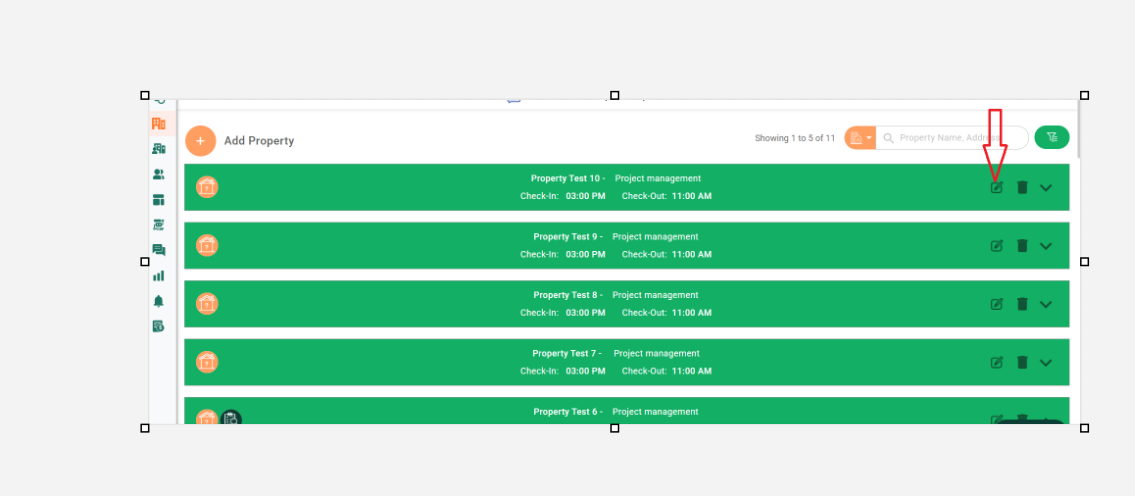1135x496 pixels.
Task: Select the Property Test 7 title text
Action: pyautogui.click(x=565, y=353)
